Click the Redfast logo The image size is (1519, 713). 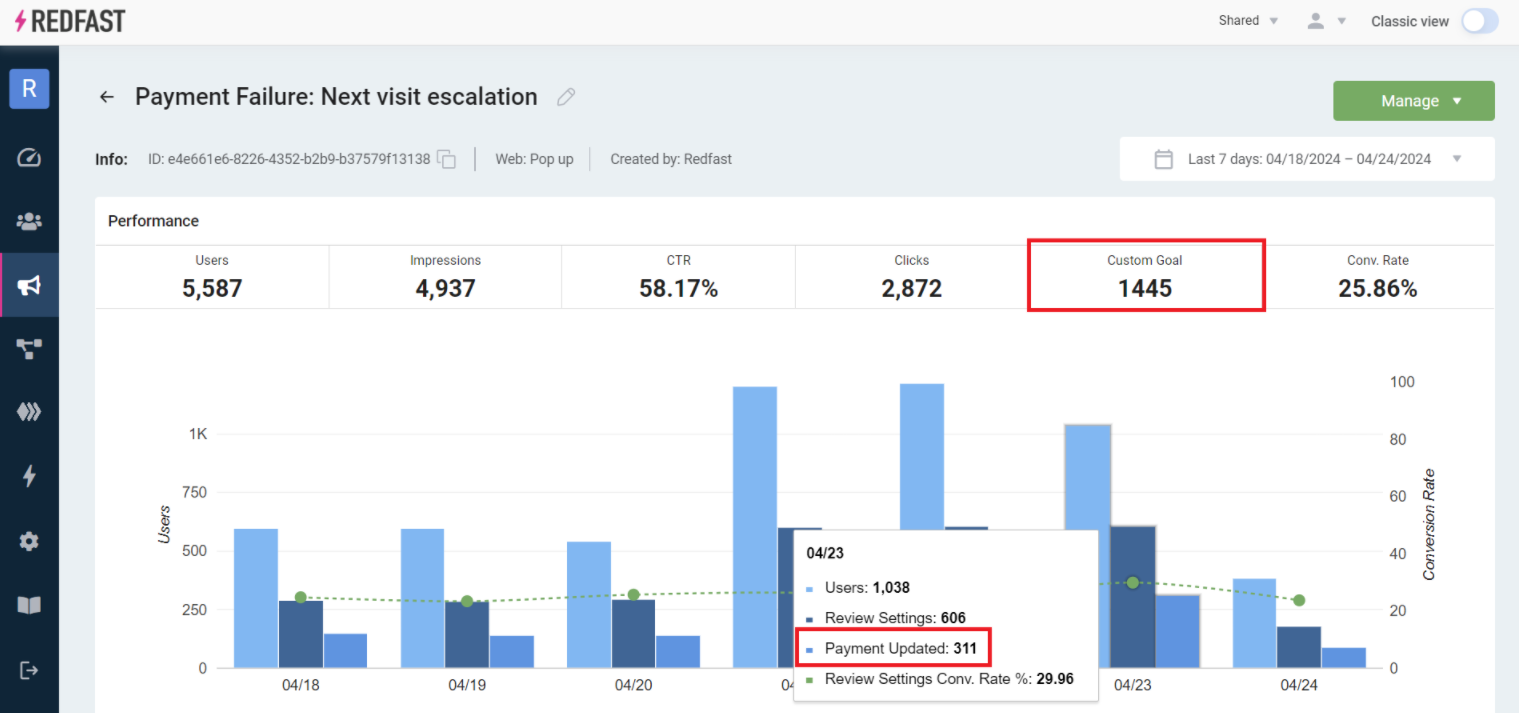[70, 21]
